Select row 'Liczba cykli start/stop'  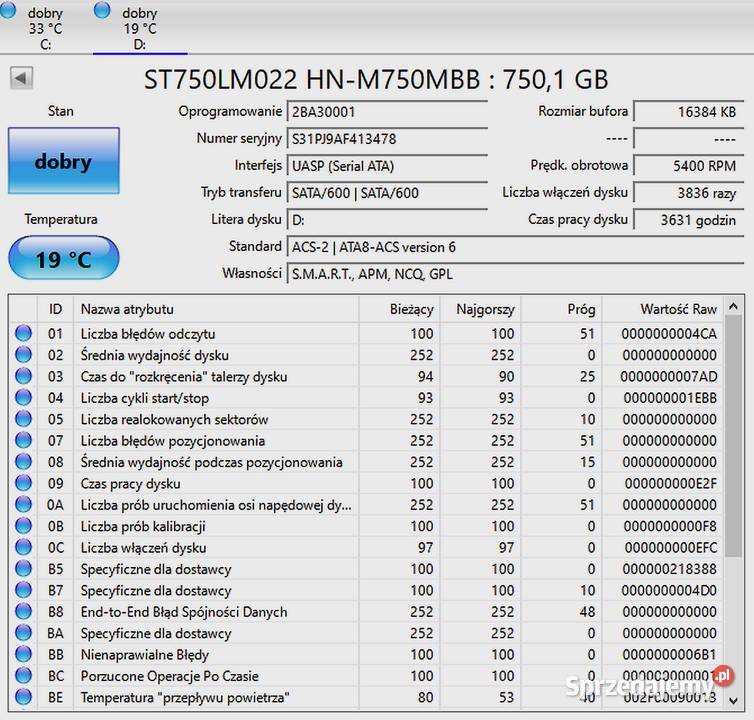point(365,398)
